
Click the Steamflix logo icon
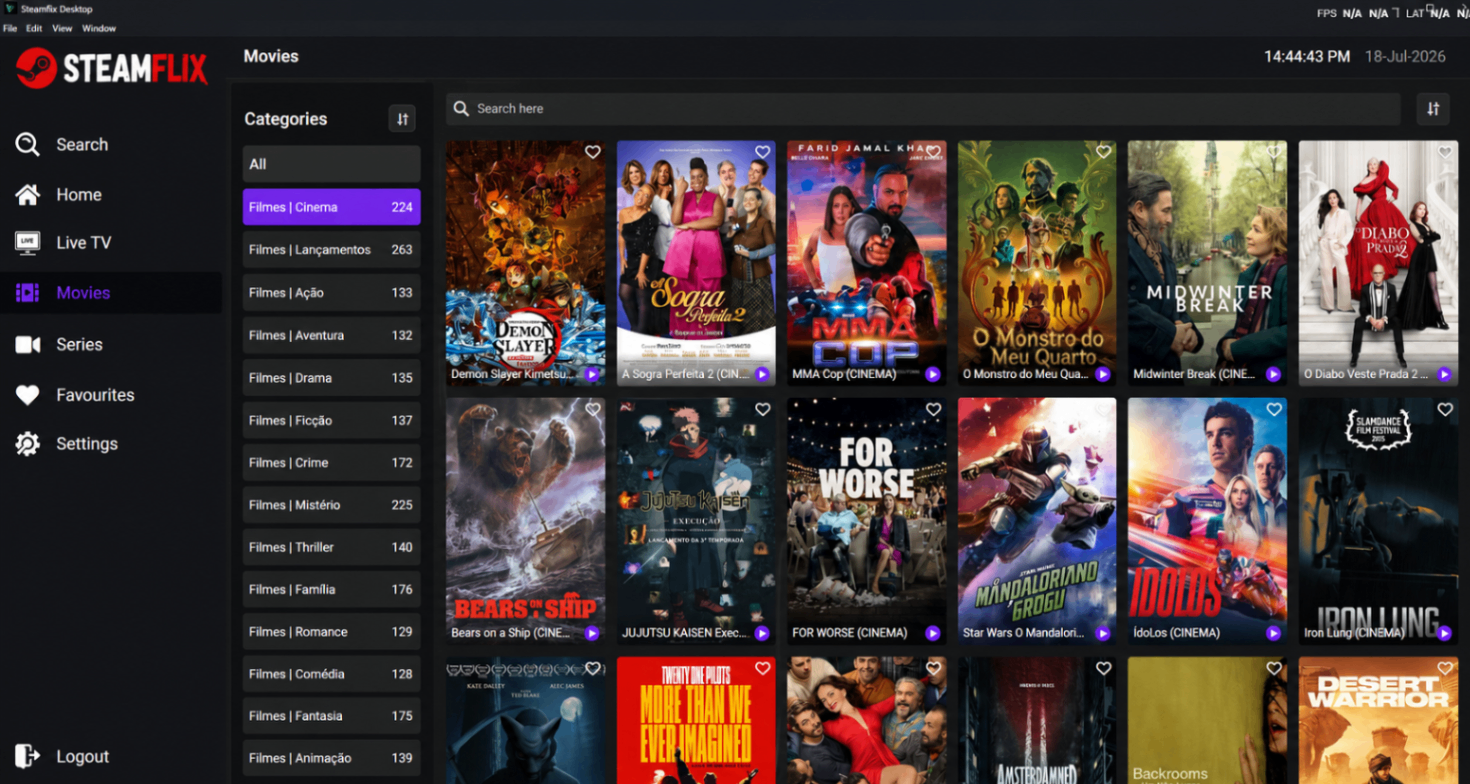36,68
